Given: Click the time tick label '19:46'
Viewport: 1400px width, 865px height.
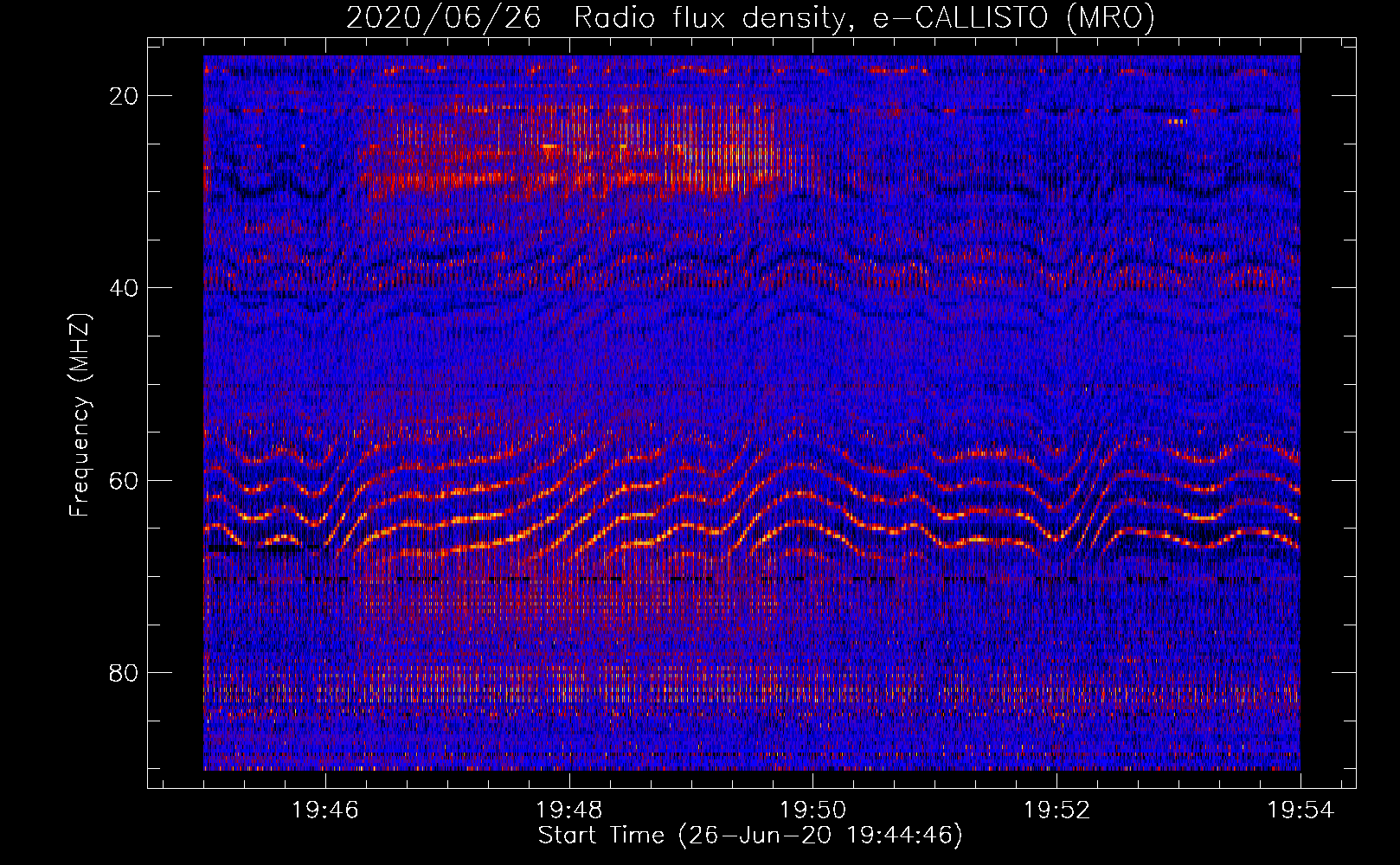Looking at the screenshot, I should (x=325, y=811).
